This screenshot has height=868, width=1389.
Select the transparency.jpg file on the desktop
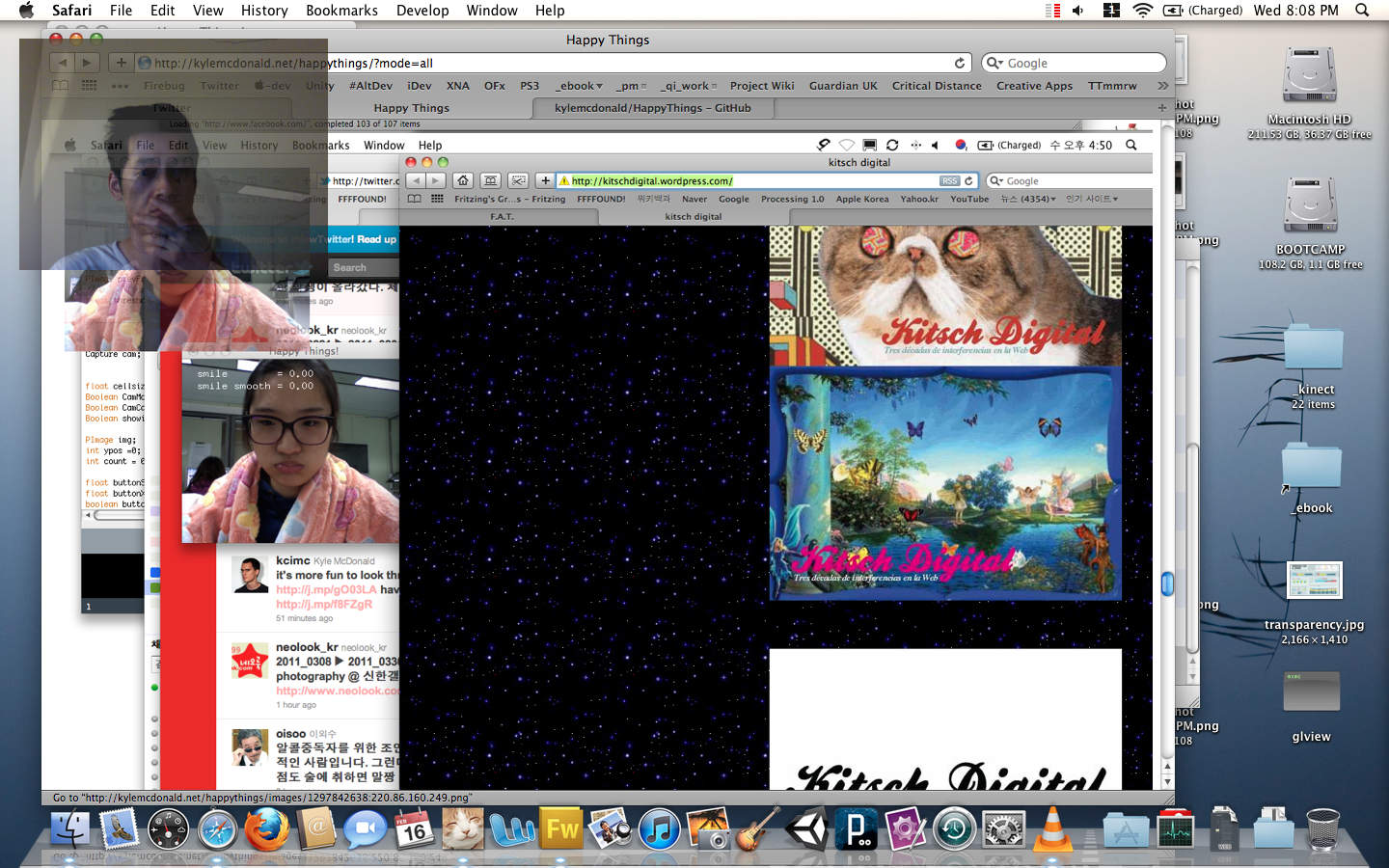1314,582
